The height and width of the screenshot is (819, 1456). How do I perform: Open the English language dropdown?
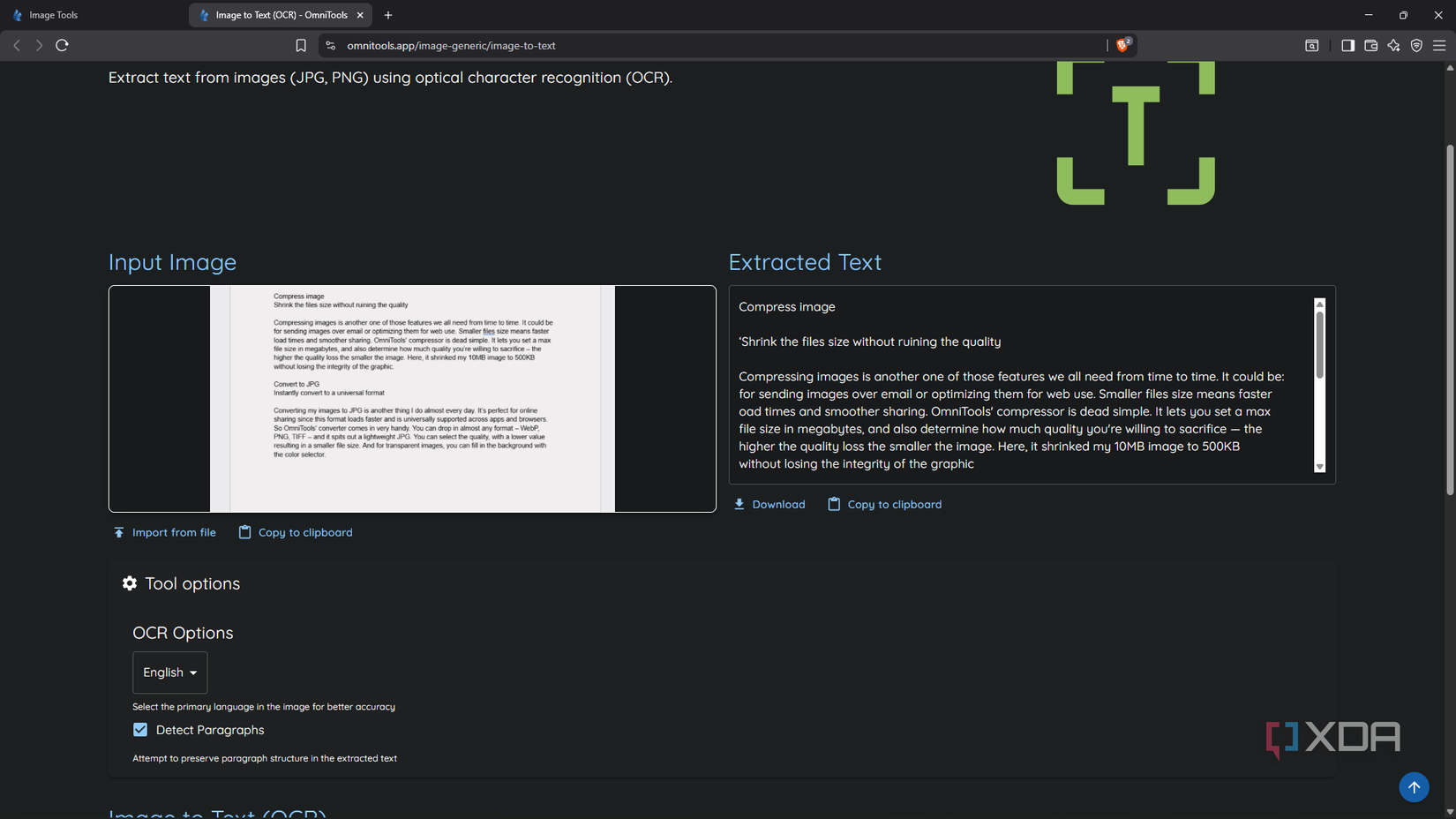pos(169,672)
